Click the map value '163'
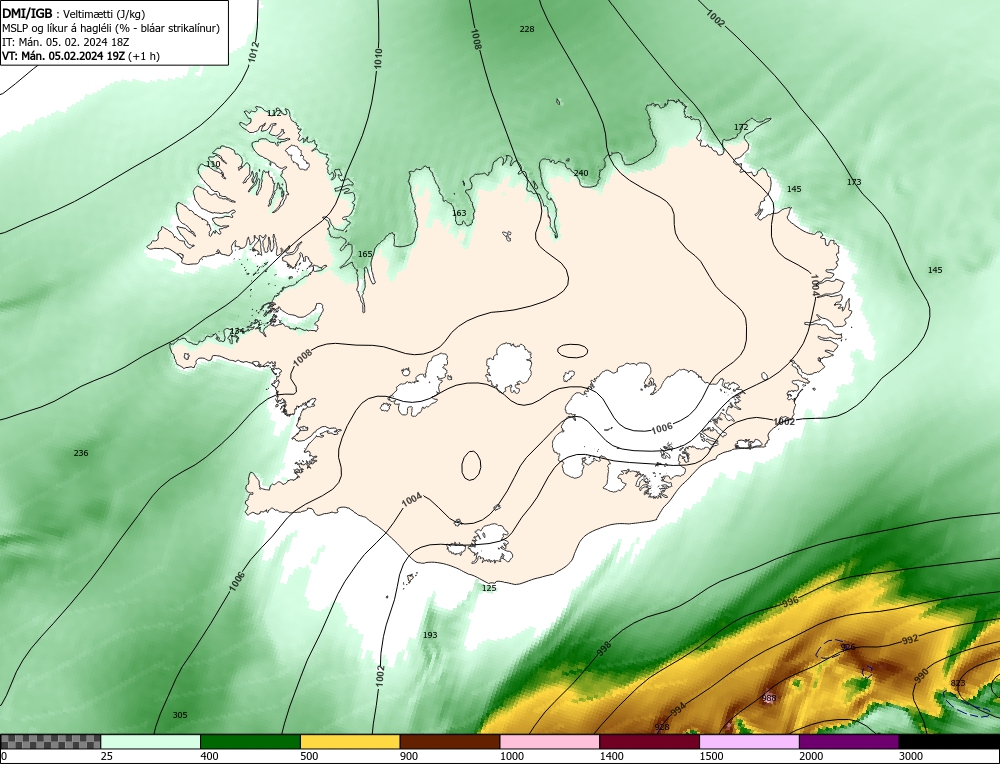Viewport: 1000px width, 764px height. [459, 213]
